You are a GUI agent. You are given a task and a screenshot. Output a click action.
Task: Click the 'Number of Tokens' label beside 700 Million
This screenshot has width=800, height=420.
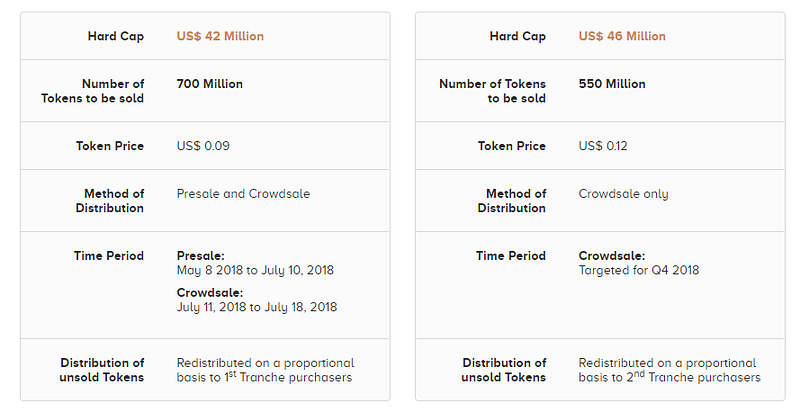tap(93, 91)
